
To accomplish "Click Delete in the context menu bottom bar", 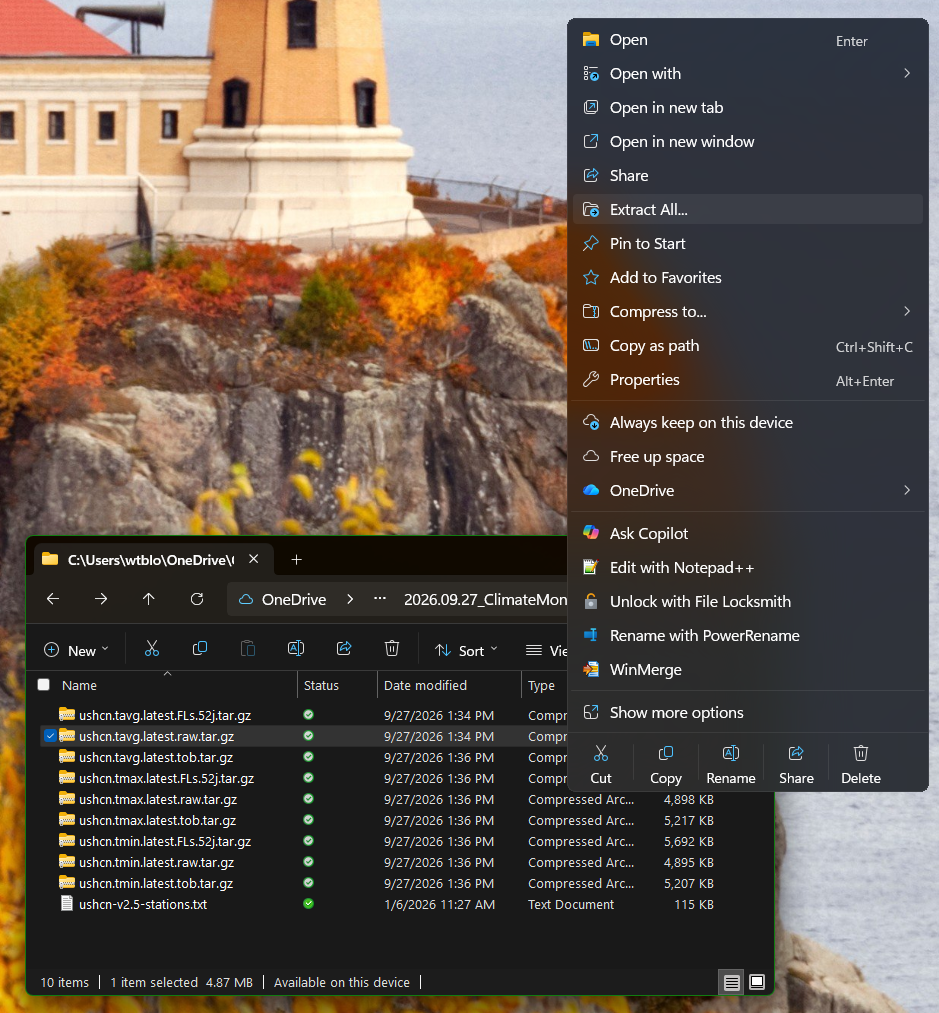I will pyautogui.click(x=861, y=766).
